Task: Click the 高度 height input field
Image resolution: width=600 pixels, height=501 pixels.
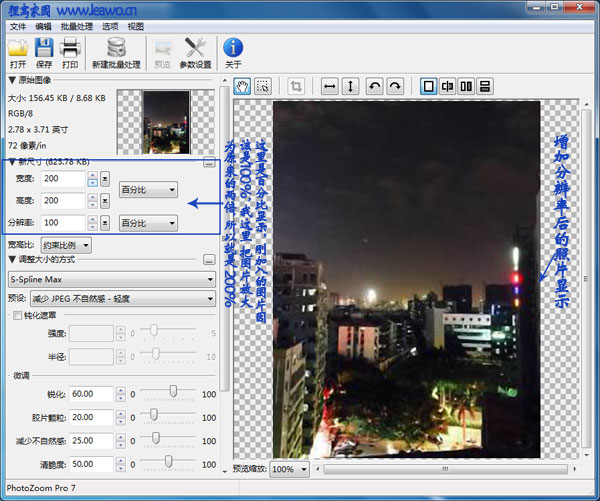Action: click(x=64, y=201)
